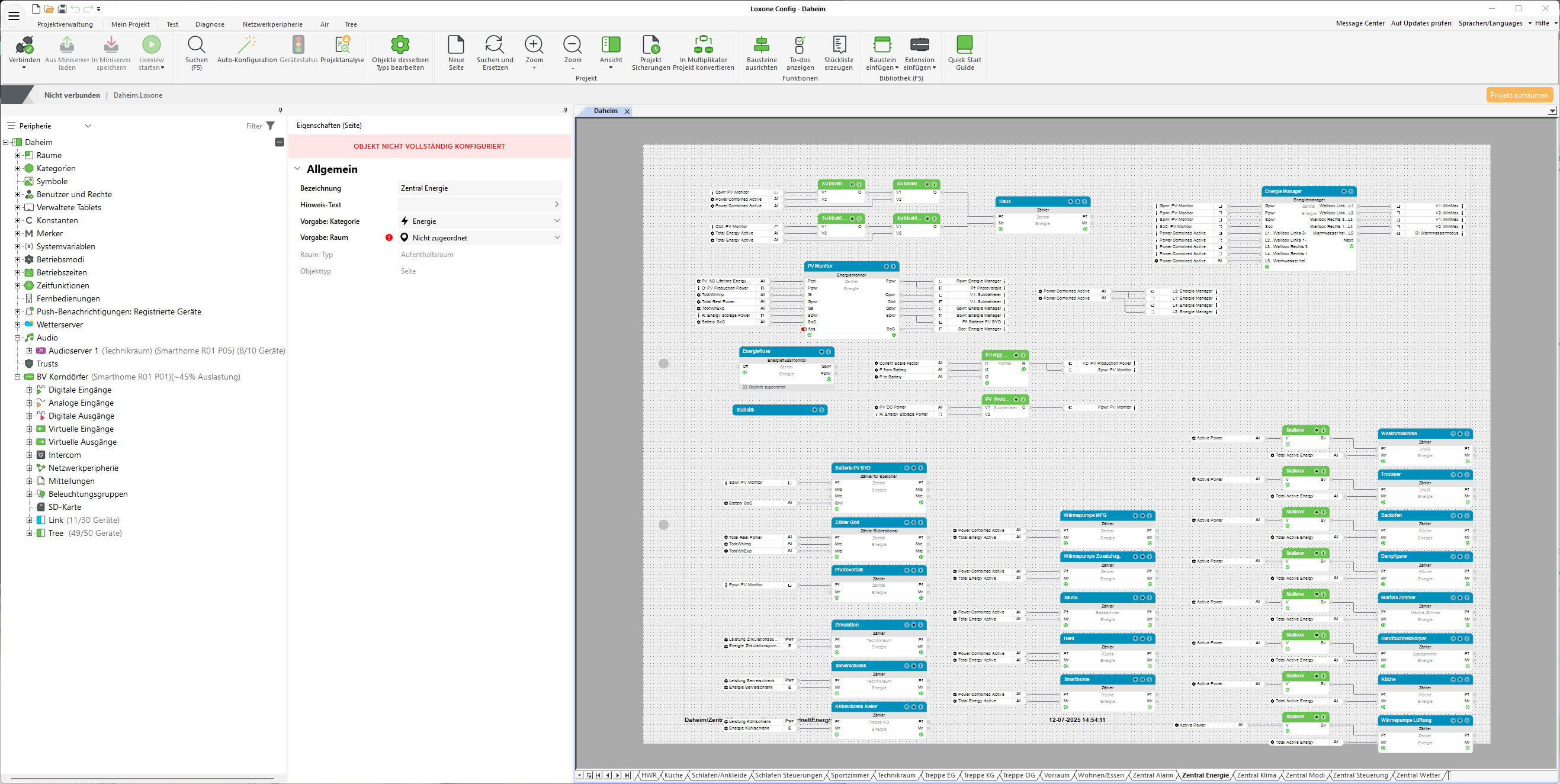Generate parts list with Stückliste erzeugen
The image size is (1560, 784).
click(839, 46)
